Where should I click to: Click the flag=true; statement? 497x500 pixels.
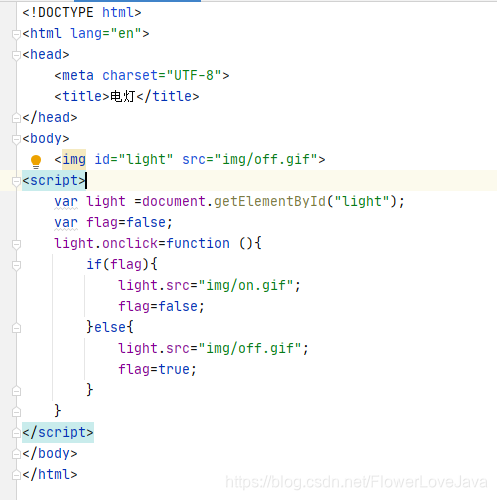(x=157, y=370)
